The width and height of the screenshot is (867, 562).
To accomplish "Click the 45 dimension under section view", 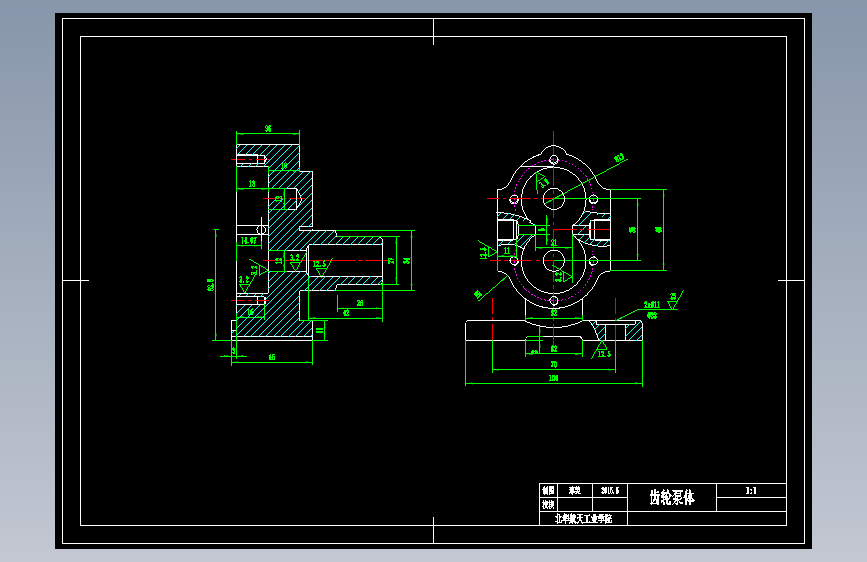I will (272, 357).
